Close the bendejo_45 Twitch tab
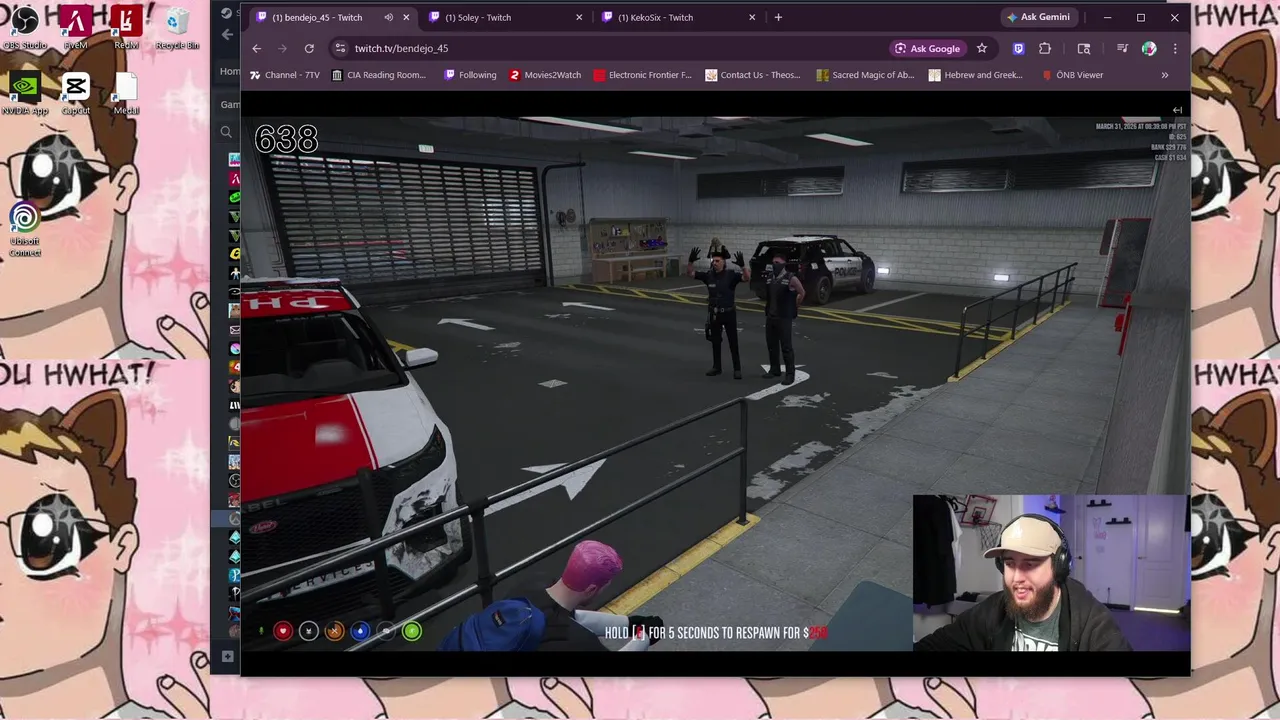Screen dimensions: 1280x720 [406, 17]
